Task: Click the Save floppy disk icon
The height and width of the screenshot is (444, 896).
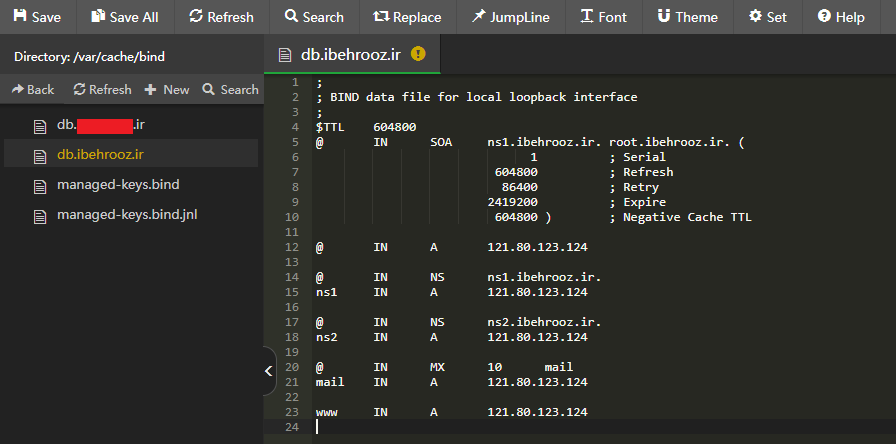Action: [x=19, y=17]
